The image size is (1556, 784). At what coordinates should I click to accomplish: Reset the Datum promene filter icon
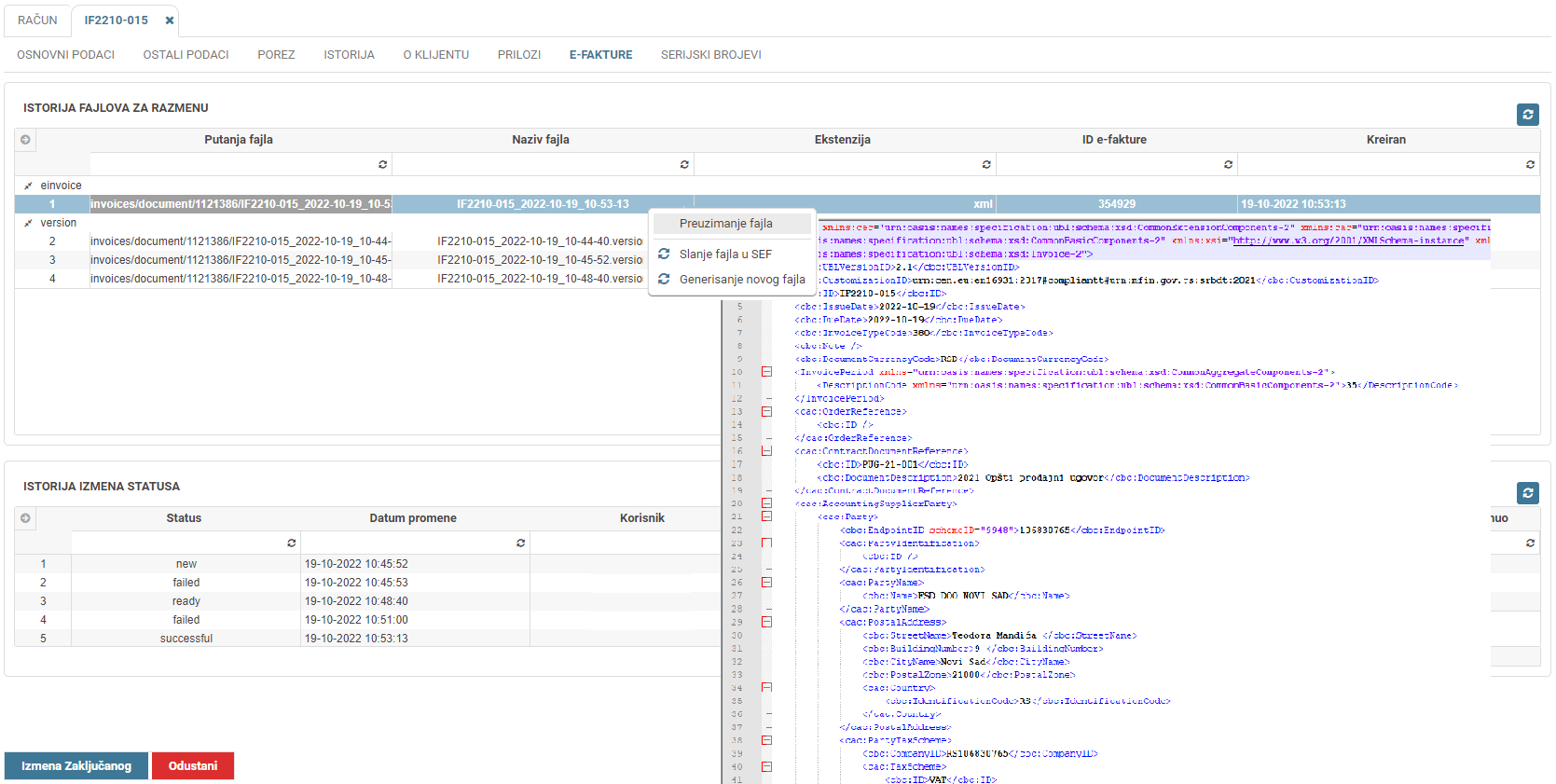pyautogui.click(x=520, y=543)
